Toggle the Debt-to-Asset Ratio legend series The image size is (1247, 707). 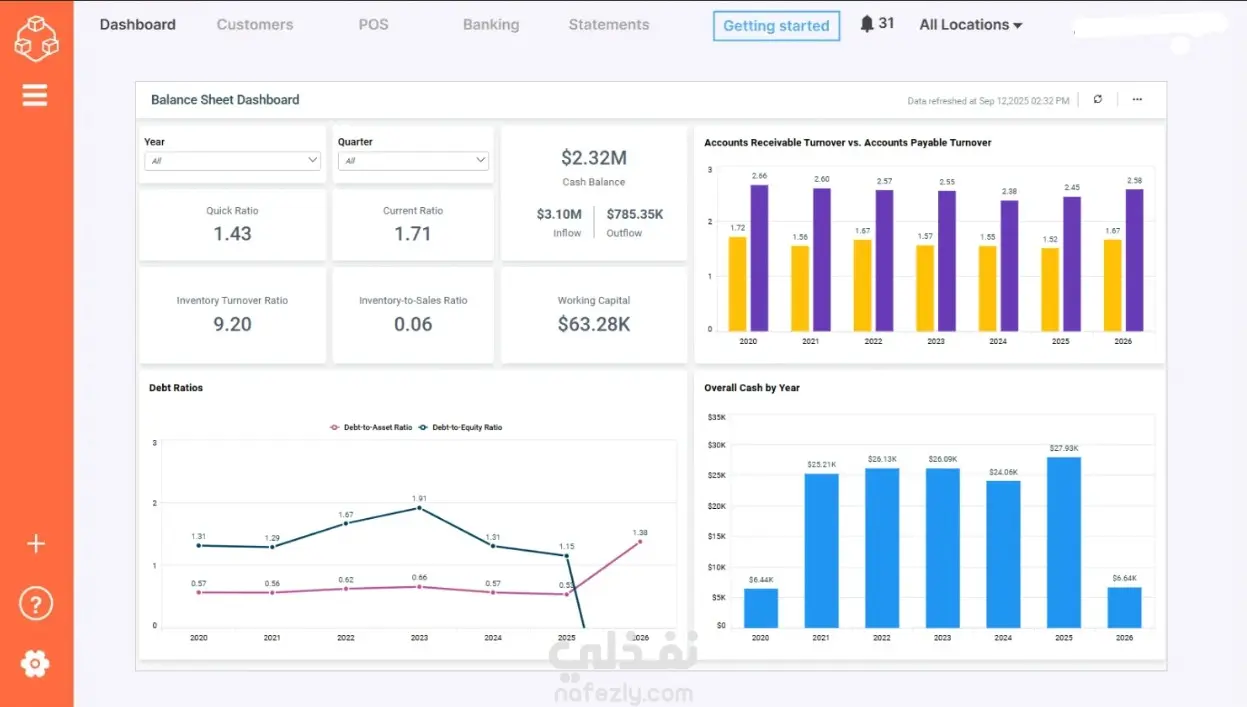pyautogui.click(x=371, y=427)
